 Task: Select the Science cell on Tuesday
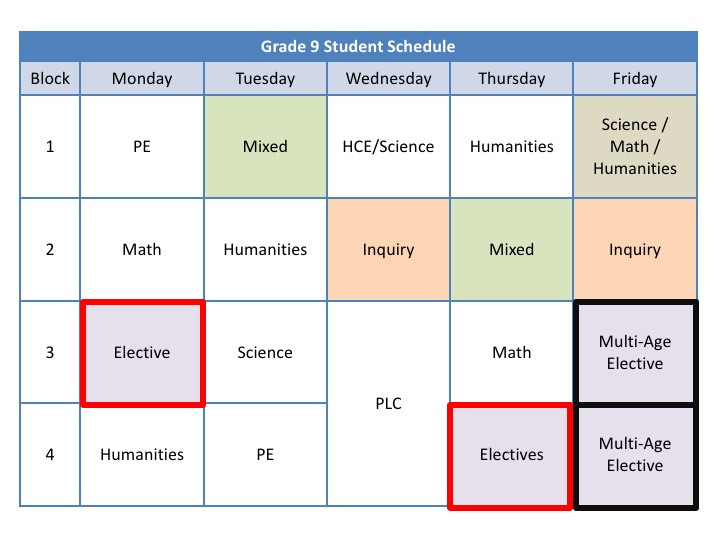(265, 353)
